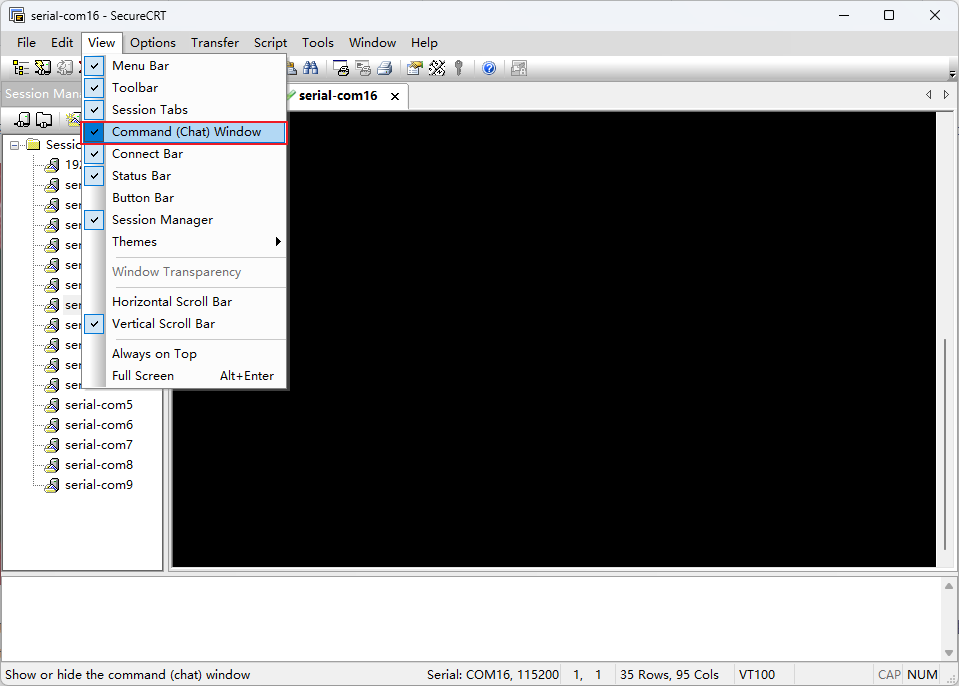Click the grayed Reconnect toolbar icon

coord(64,68)
